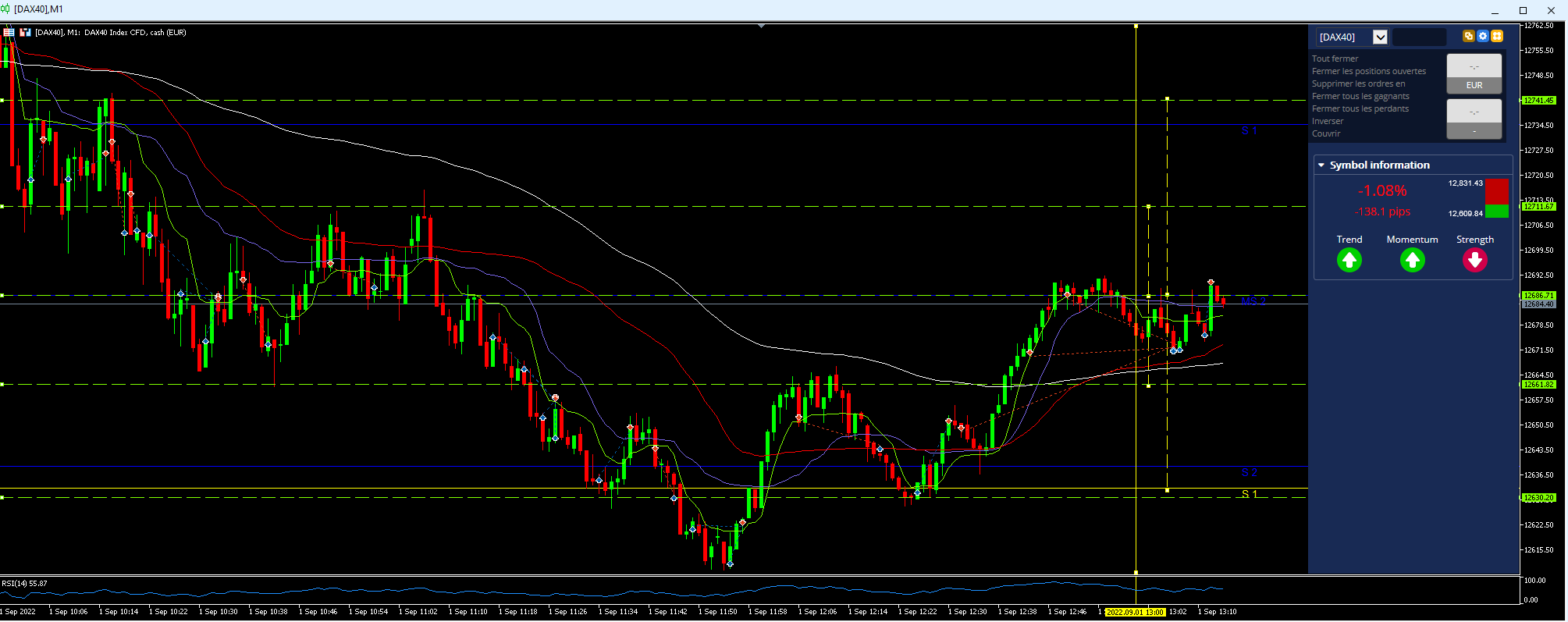This screenshot has width=1568, height=622.
Task: Click the empty field beside DAX40
Action: tap(1419, 37)
